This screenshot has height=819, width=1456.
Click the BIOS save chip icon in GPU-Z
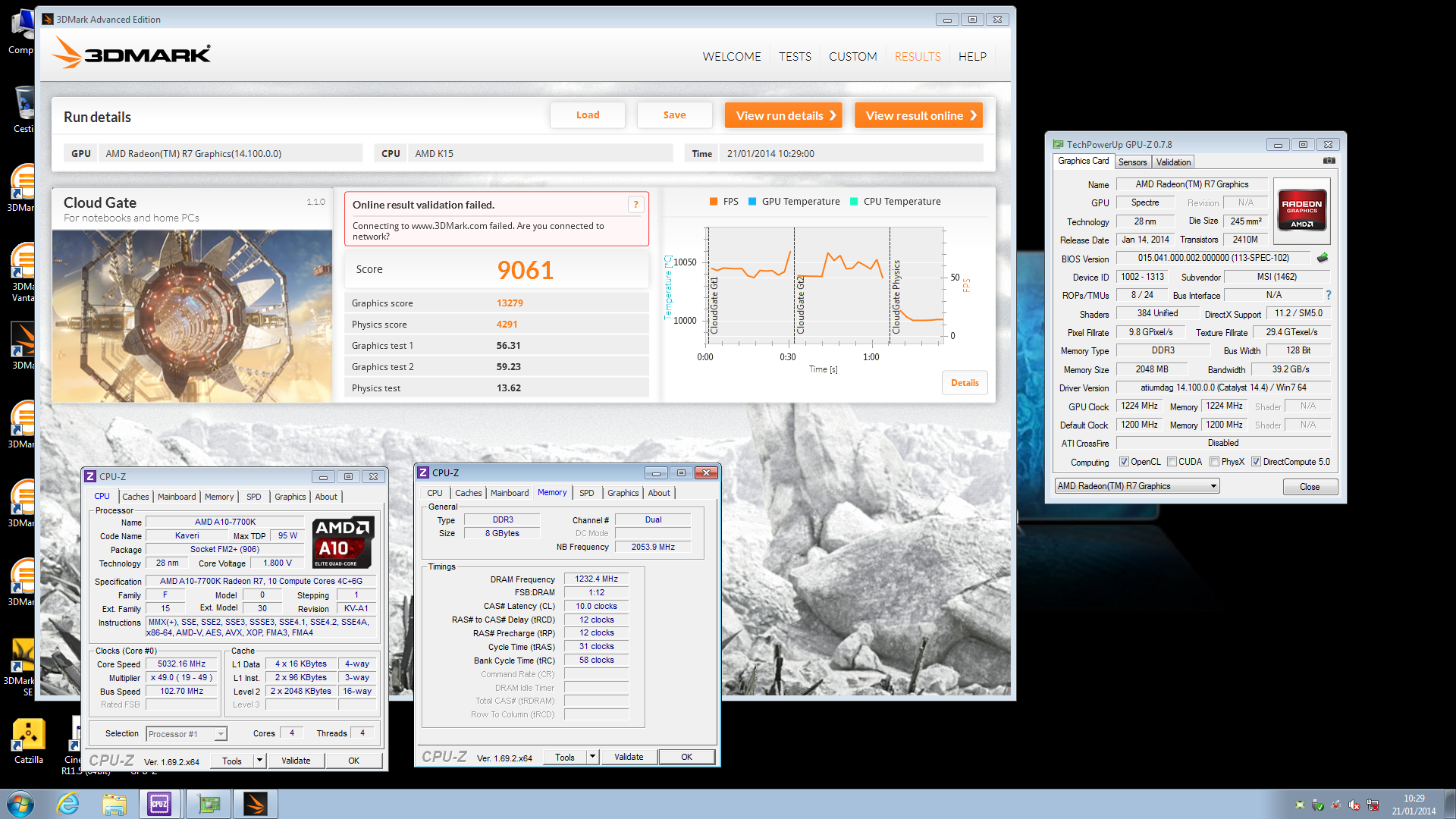click(x=1323, y=258)
